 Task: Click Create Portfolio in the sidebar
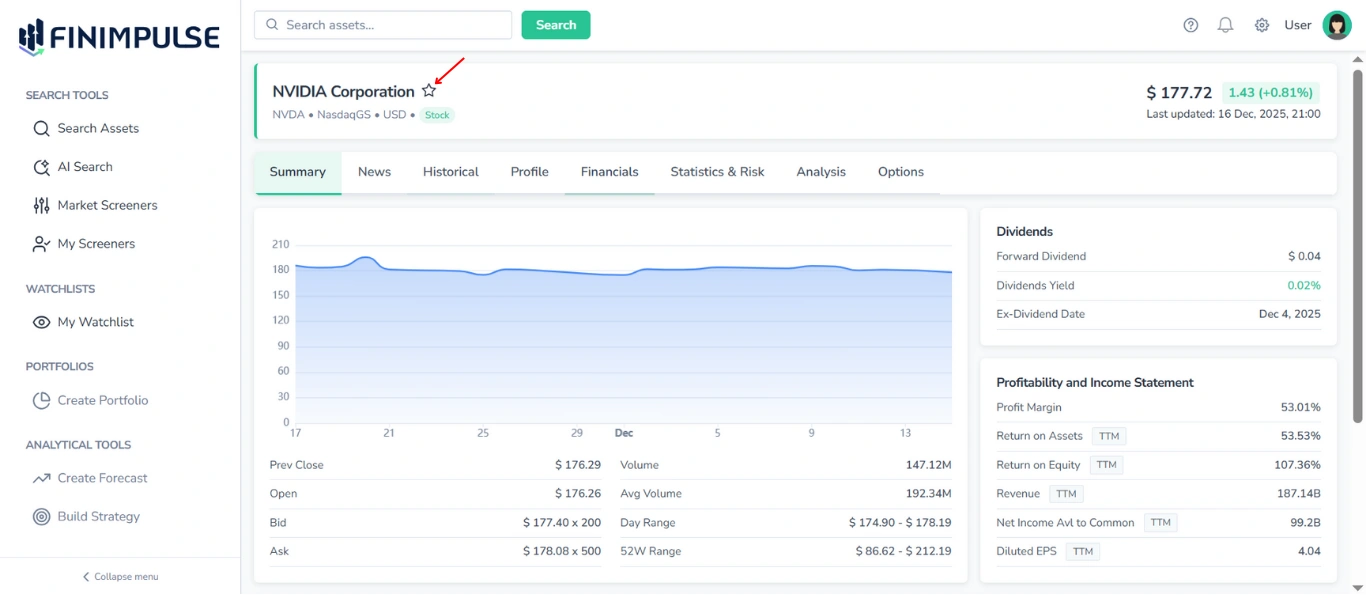(103, 400)
